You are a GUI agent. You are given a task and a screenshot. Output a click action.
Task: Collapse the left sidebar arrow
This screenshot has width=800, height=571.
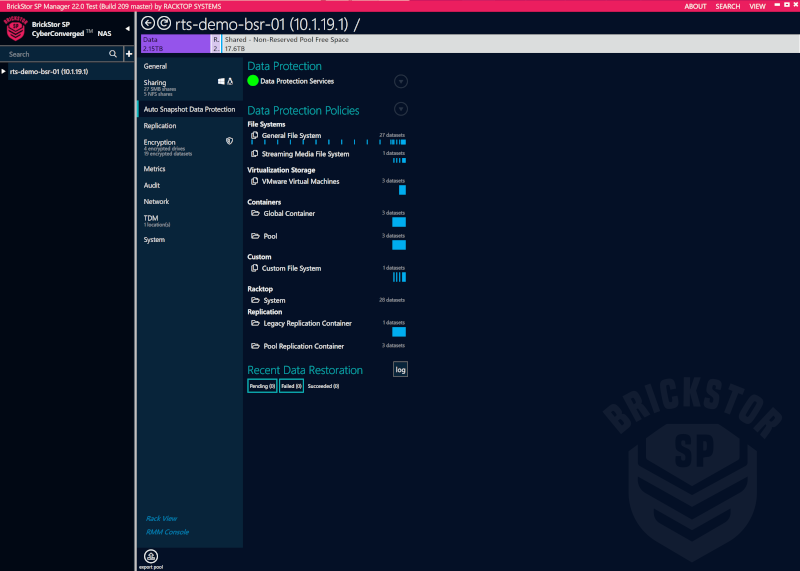[128, 29]
